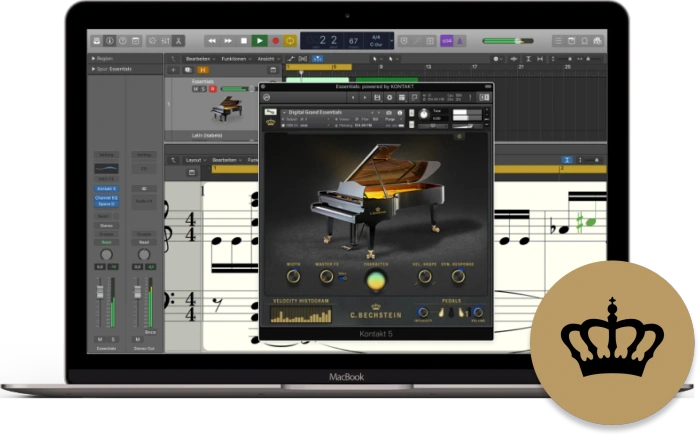Click the Duplicate Track button
This screenshot has height=436, width=700.
(x=188, y=70)
